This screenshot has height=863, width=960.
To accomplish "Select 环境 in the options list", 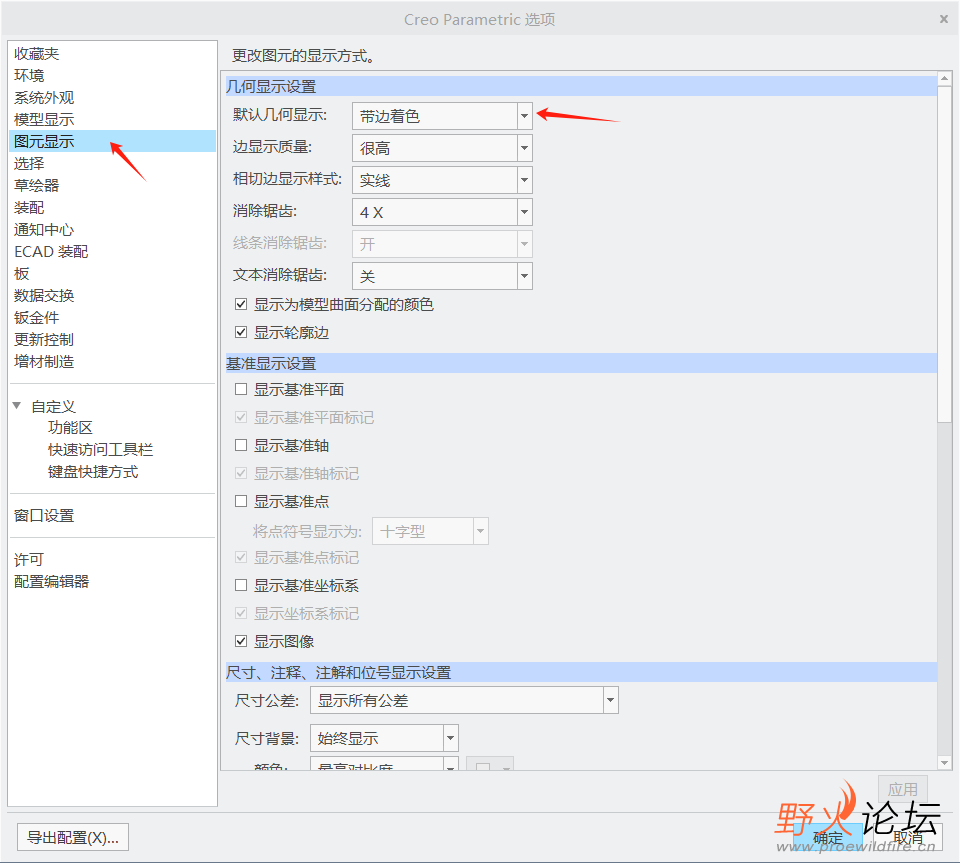I will coord(29,76).
